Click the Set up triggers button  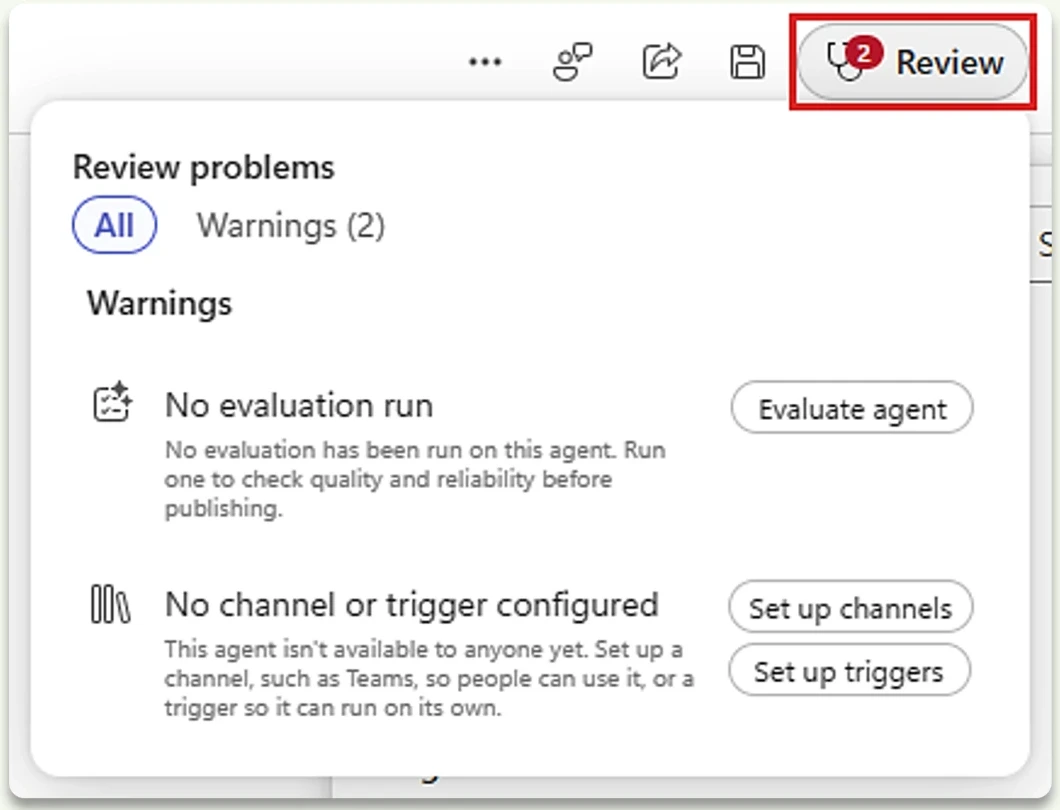[849, 670]
